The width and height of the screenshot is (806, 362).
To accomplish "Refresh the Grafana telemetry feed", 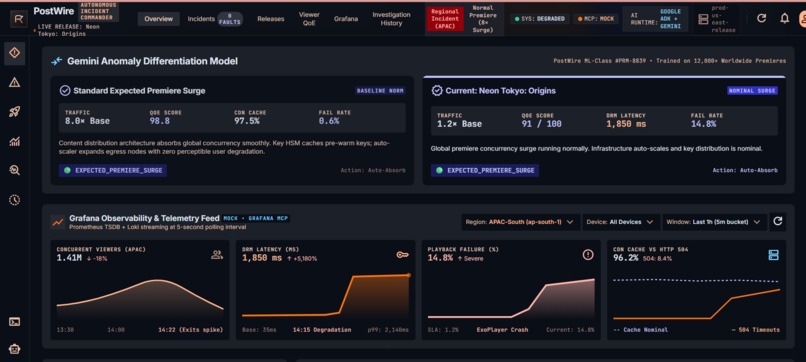I will [x=778, y=222].
